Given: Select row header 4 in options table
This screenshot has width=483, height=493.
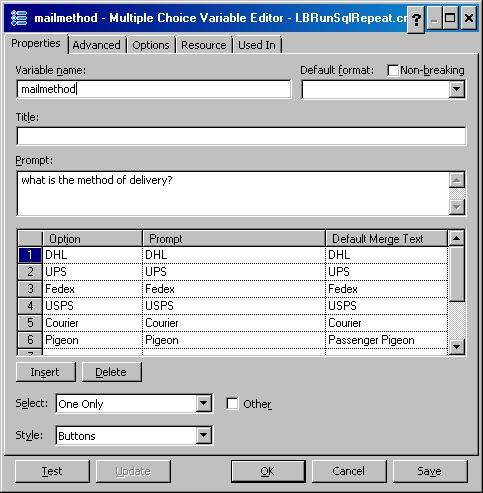Looking at the screenshot, I should 30,306.
